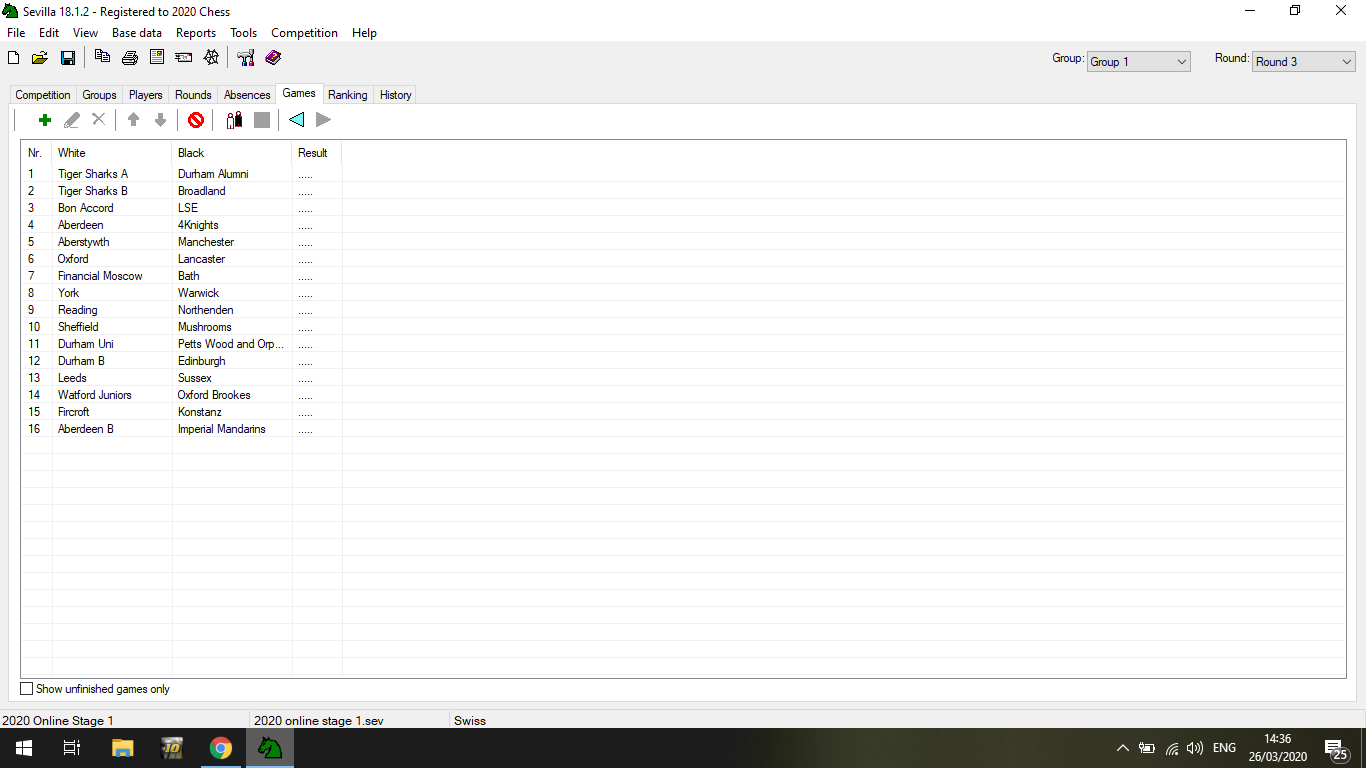The height and width of the screenshot is (768, 1366).
Task: Open File Explorer from taskbar
Action: click(122, 748)
